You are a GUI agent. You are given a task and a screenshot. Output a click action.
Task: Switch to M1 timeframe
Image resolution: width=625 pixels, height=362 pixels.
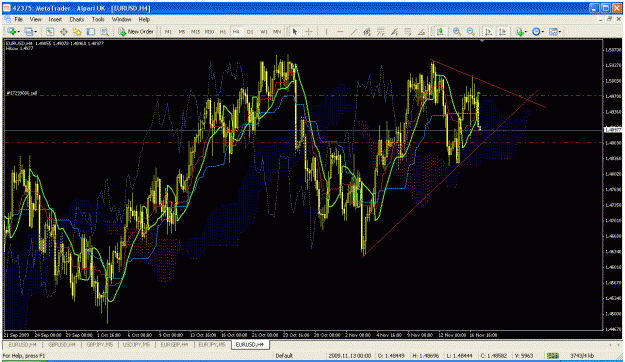pos(168,31)
